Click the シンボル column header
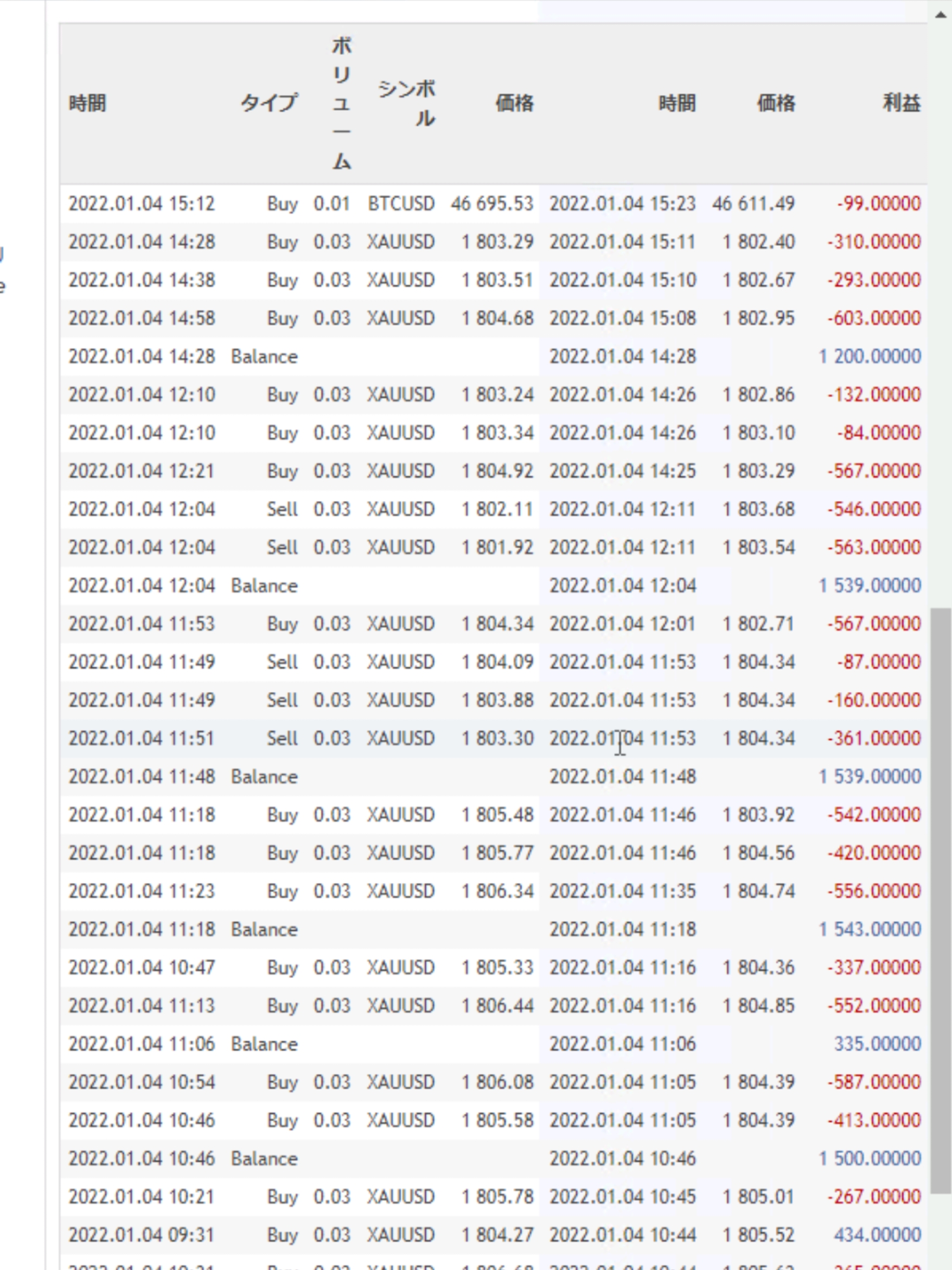952x1270 pixels. 406,103
